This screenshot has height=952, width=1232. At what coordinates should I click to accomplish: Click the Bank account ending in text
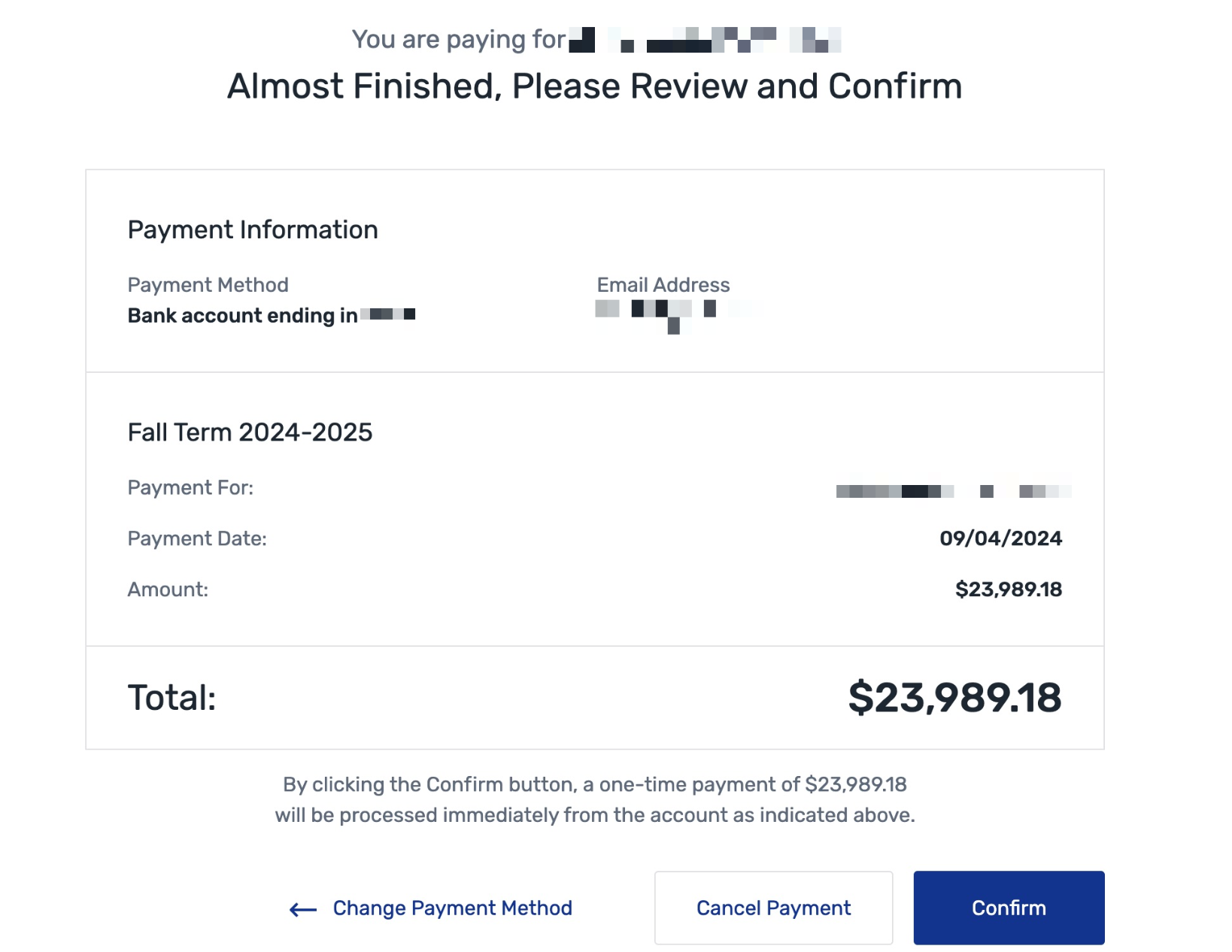243,316
